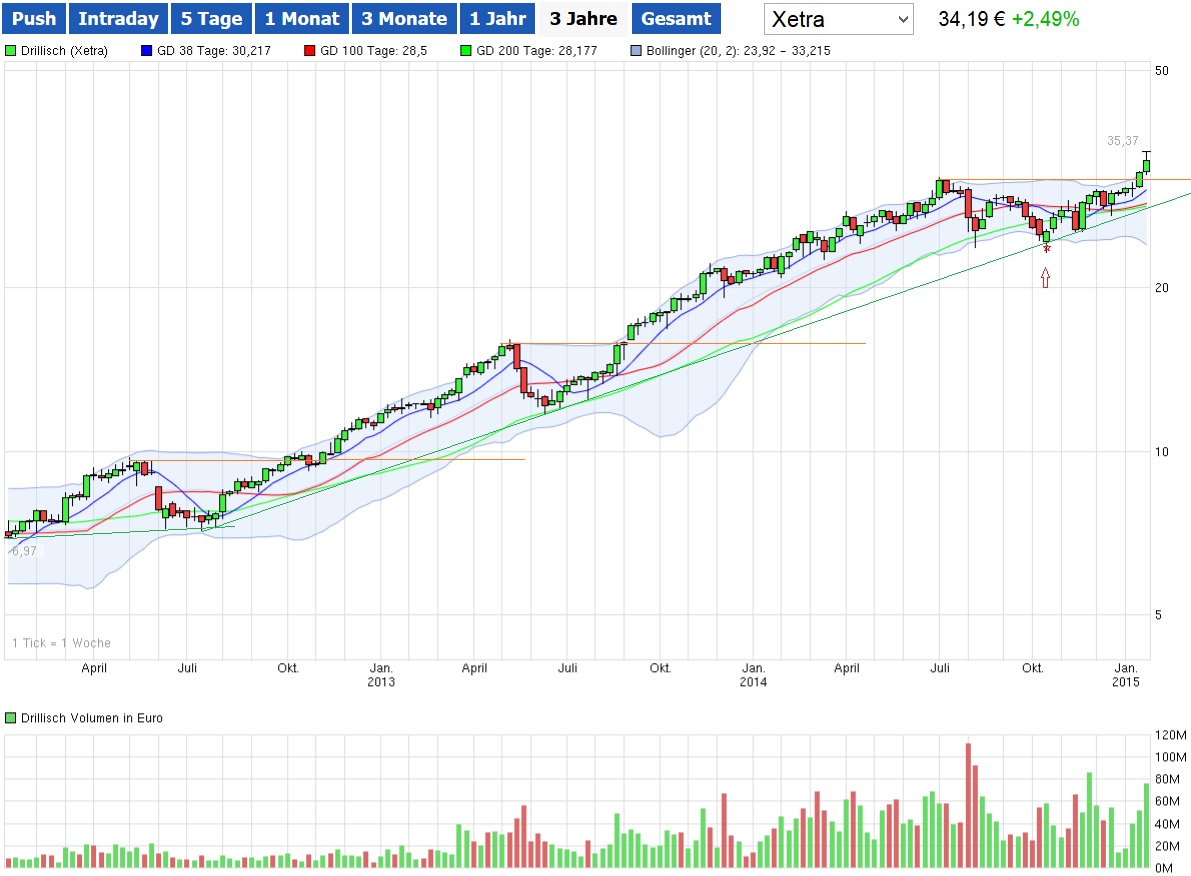Switch to the Push tab

[x=34, y=19]
